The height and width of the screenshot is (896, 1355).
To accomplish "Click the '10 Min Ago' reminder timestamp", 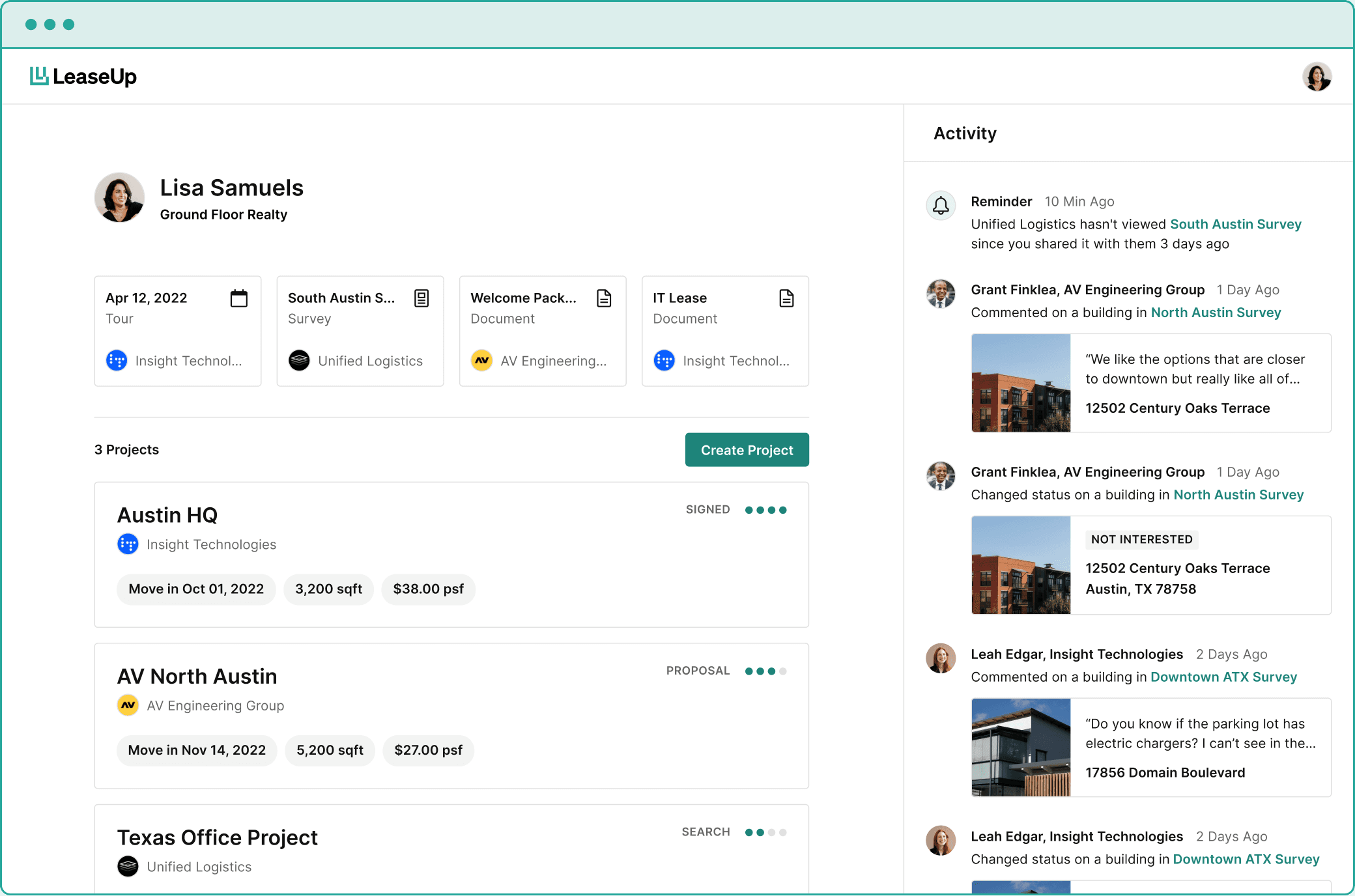I will pyautogui.click(x=1079, y=202).
